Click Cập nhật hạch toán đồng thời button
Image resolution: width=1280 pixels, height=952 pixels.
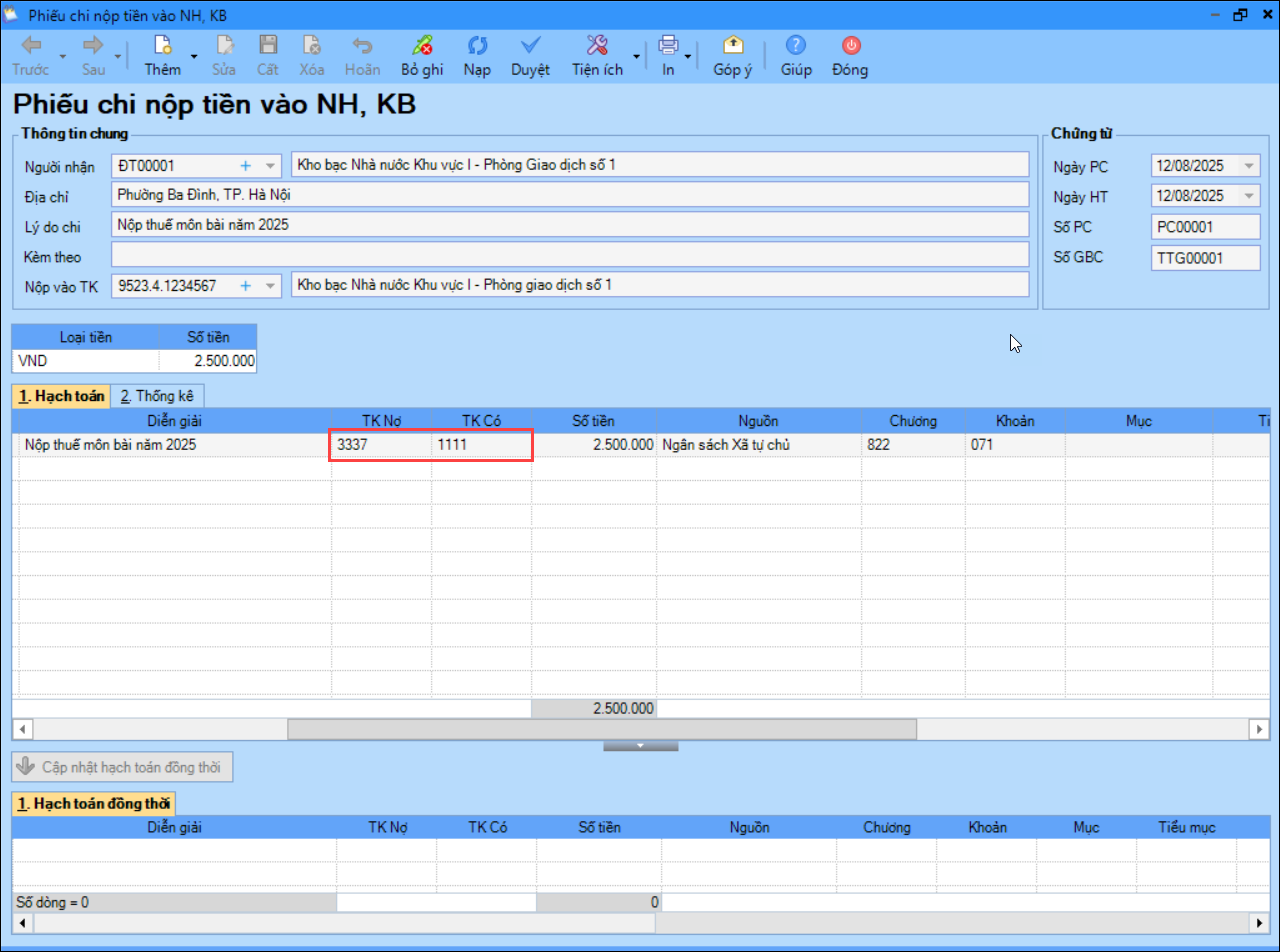pos(122,767)
